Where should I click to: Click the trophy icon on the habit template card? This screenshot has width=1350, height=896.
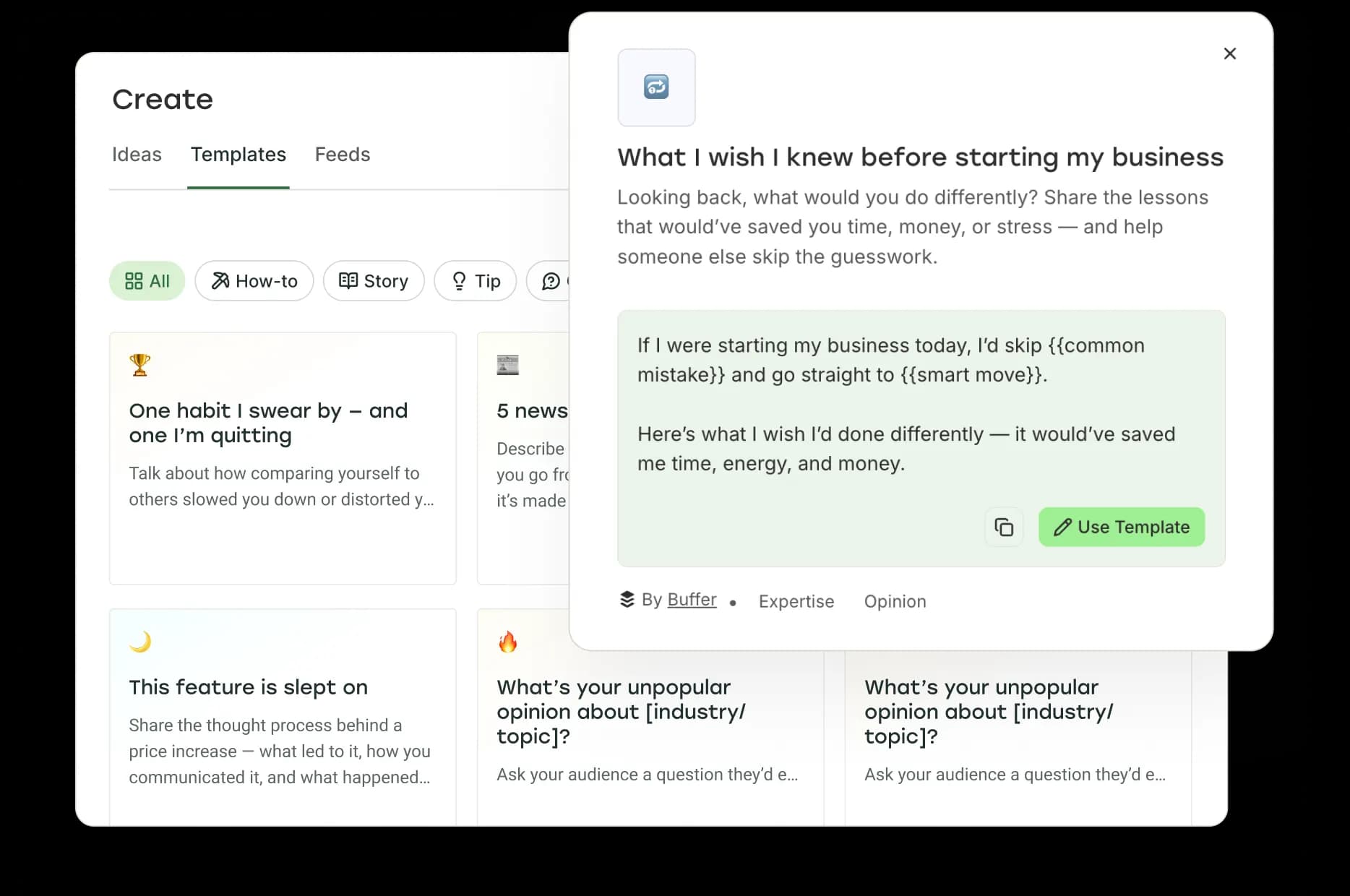[x=139, y=365]
